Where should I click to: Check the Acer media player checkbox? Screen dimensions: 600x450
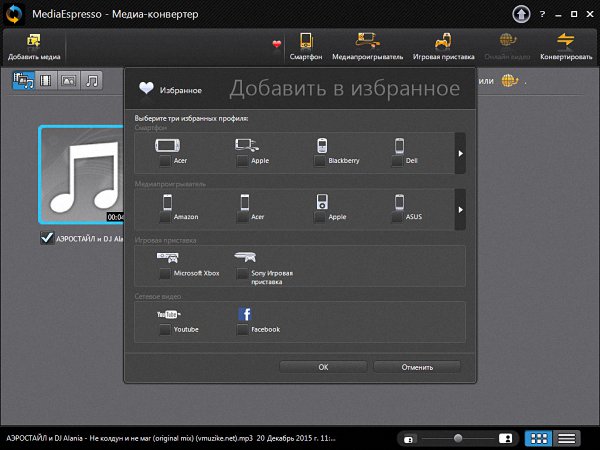[x=242, y=217]
